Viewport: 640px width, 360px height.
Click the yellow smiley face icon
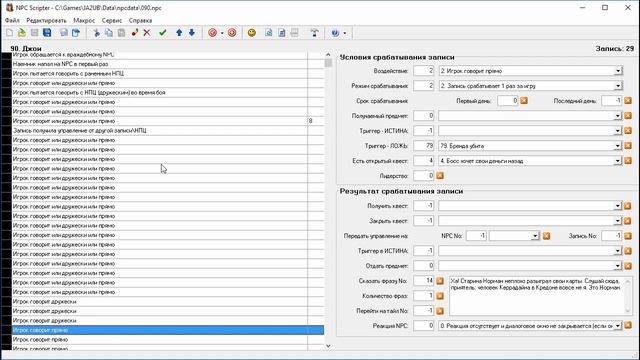pyautogui.click(x=252, y=33)
